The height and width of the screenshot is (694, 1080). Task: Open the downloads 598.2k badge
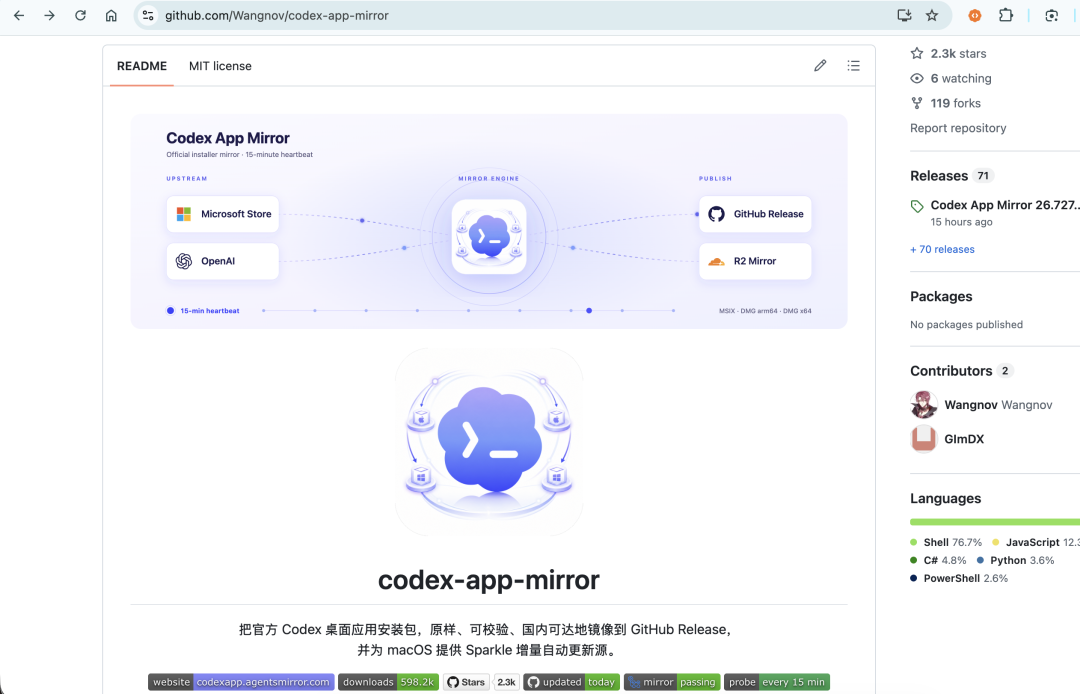pyautogui.click(x=388, y=682)
